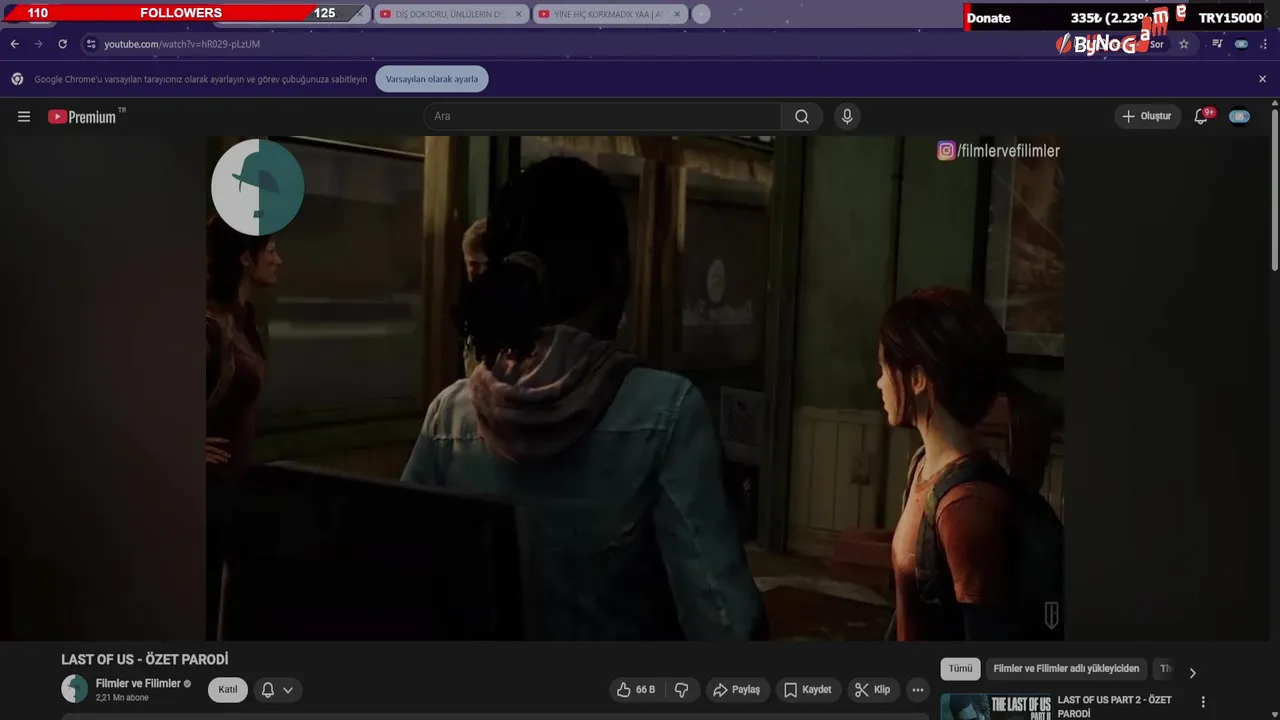This screenshot has width=1280, height=720.
Task: Click the Kaydet save button
Action: (x=807, y=690)
